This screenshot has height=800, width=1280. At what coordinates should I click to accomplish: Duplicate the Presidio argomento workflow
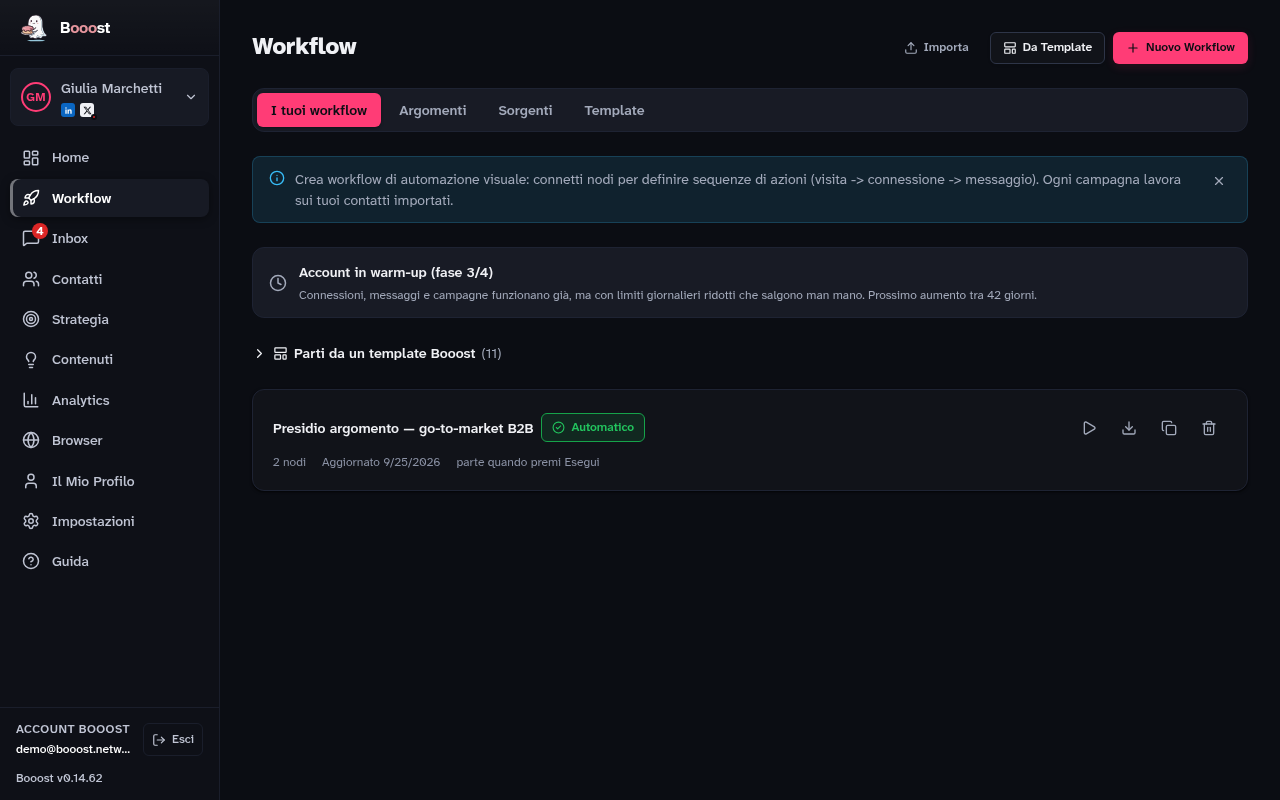click(x=1169, y=428)
